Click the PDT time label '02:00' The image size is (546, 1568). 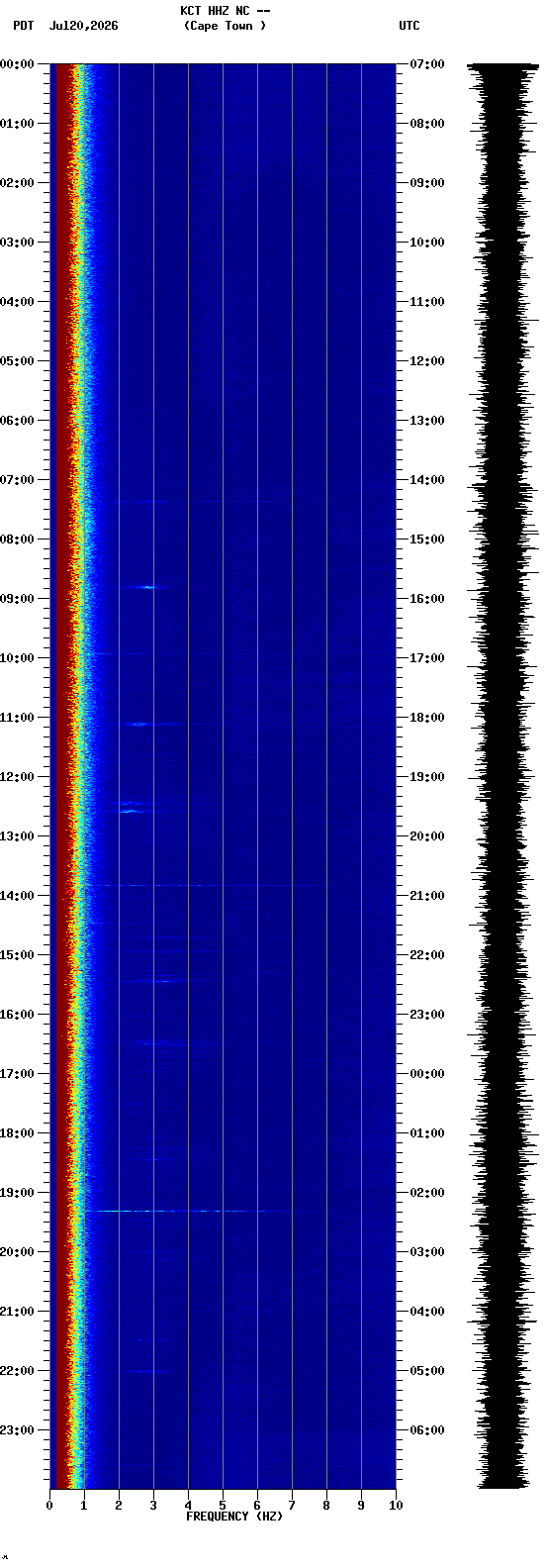point(17,183)
